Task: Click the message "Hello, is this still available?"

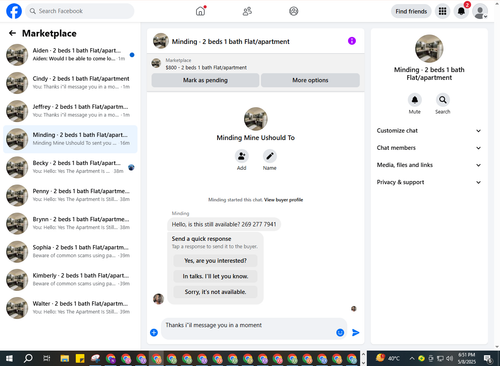Action: 224,224
